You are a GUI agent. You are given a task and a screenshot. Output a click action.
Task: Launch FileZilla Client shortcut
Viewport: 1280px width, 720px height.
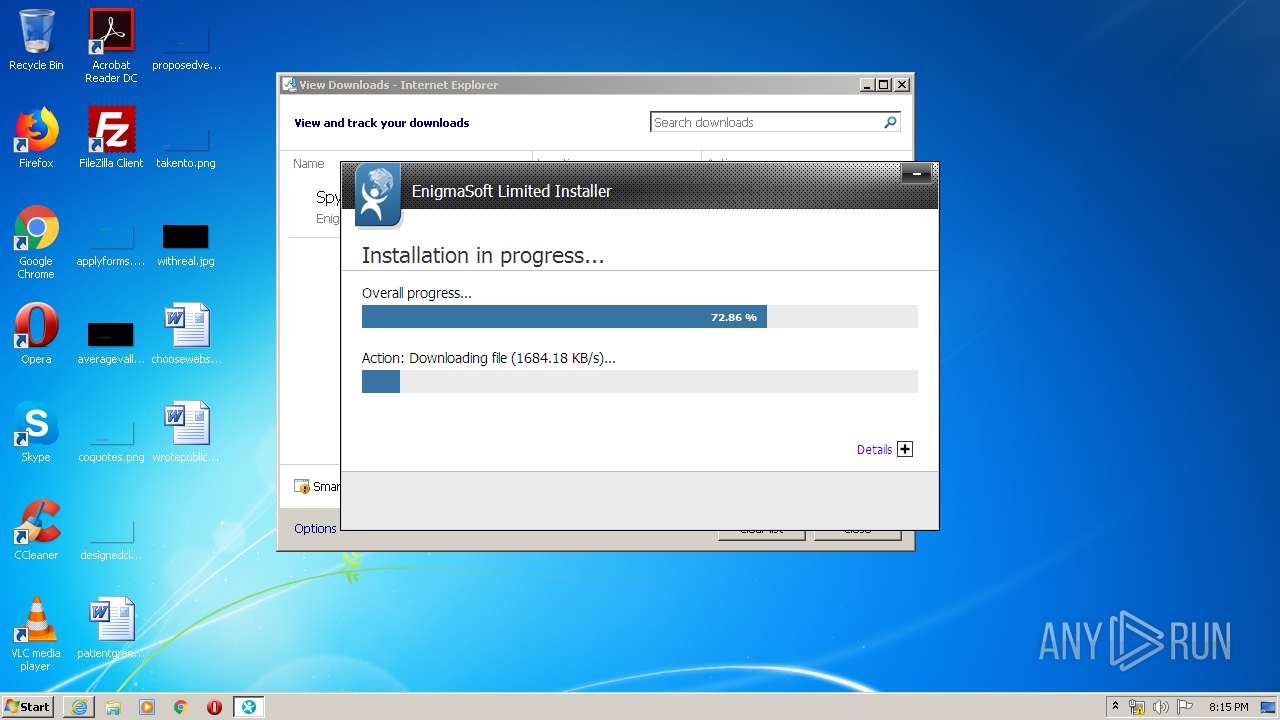click(x=111, y=138)
